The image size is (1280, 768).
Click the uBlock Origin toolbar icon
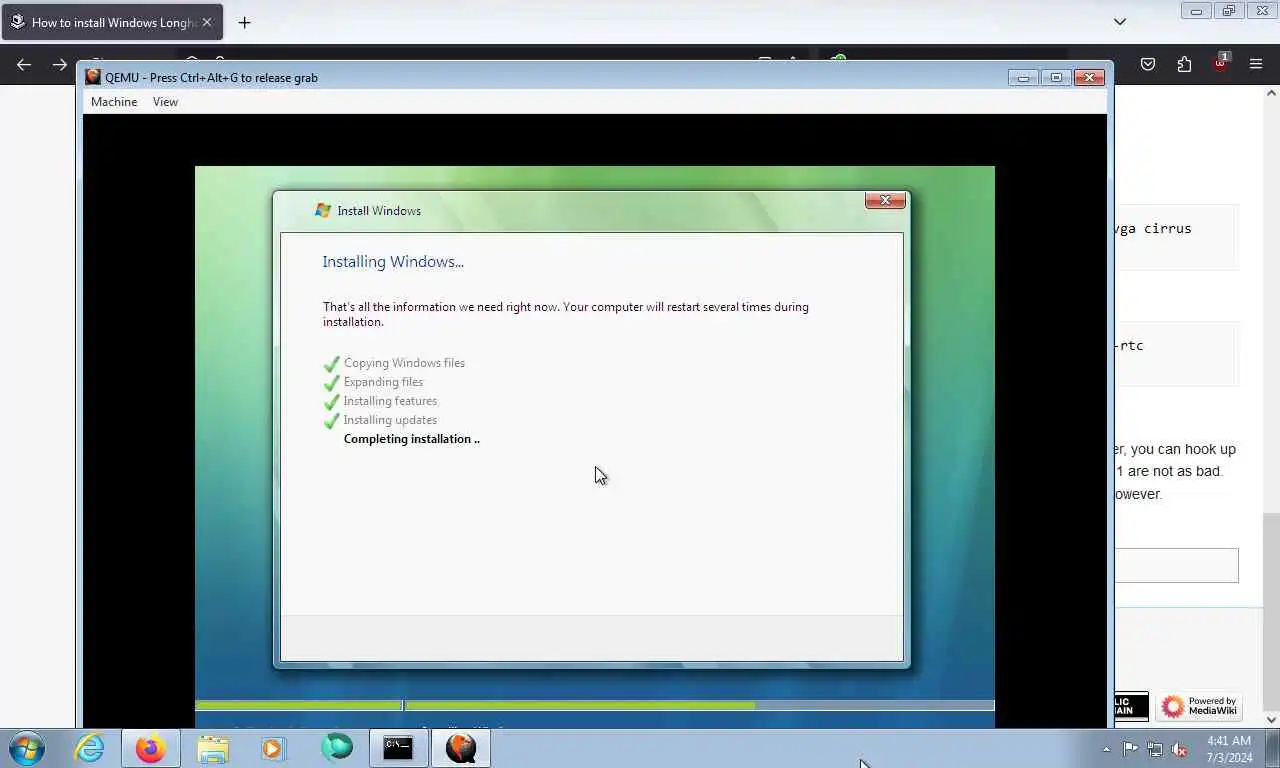point(1221,63)
